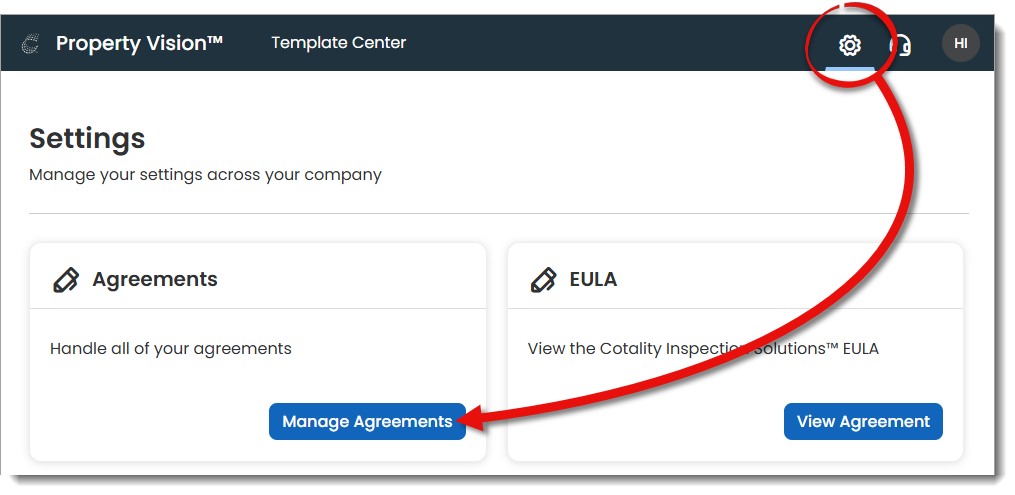Click "Manage your settings across your company" subtitle
Screen dimensions: 1015x495
[x=205, y=175]
